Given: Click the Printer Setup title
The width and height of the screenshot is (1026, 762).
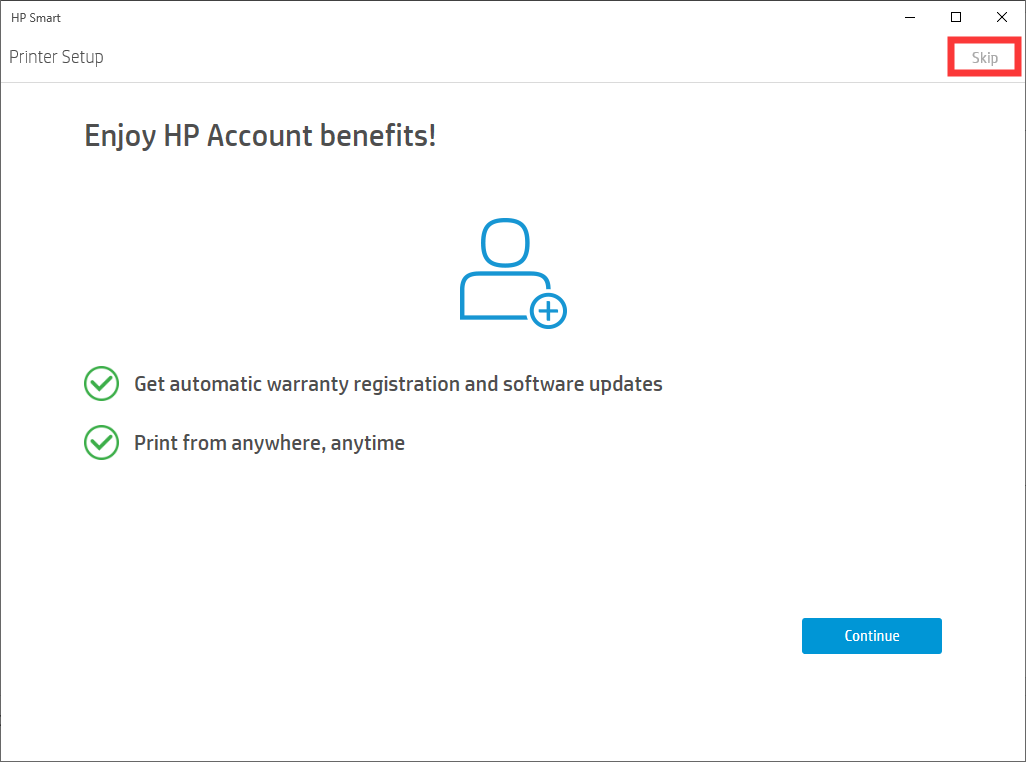Looking at the screenshot, I should 56,57.
